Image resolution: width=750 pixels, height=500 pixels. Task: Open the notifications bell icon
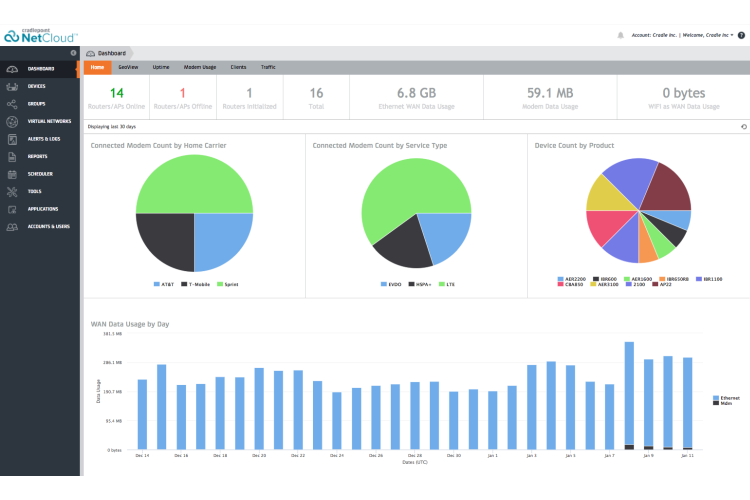coord(621,35)
